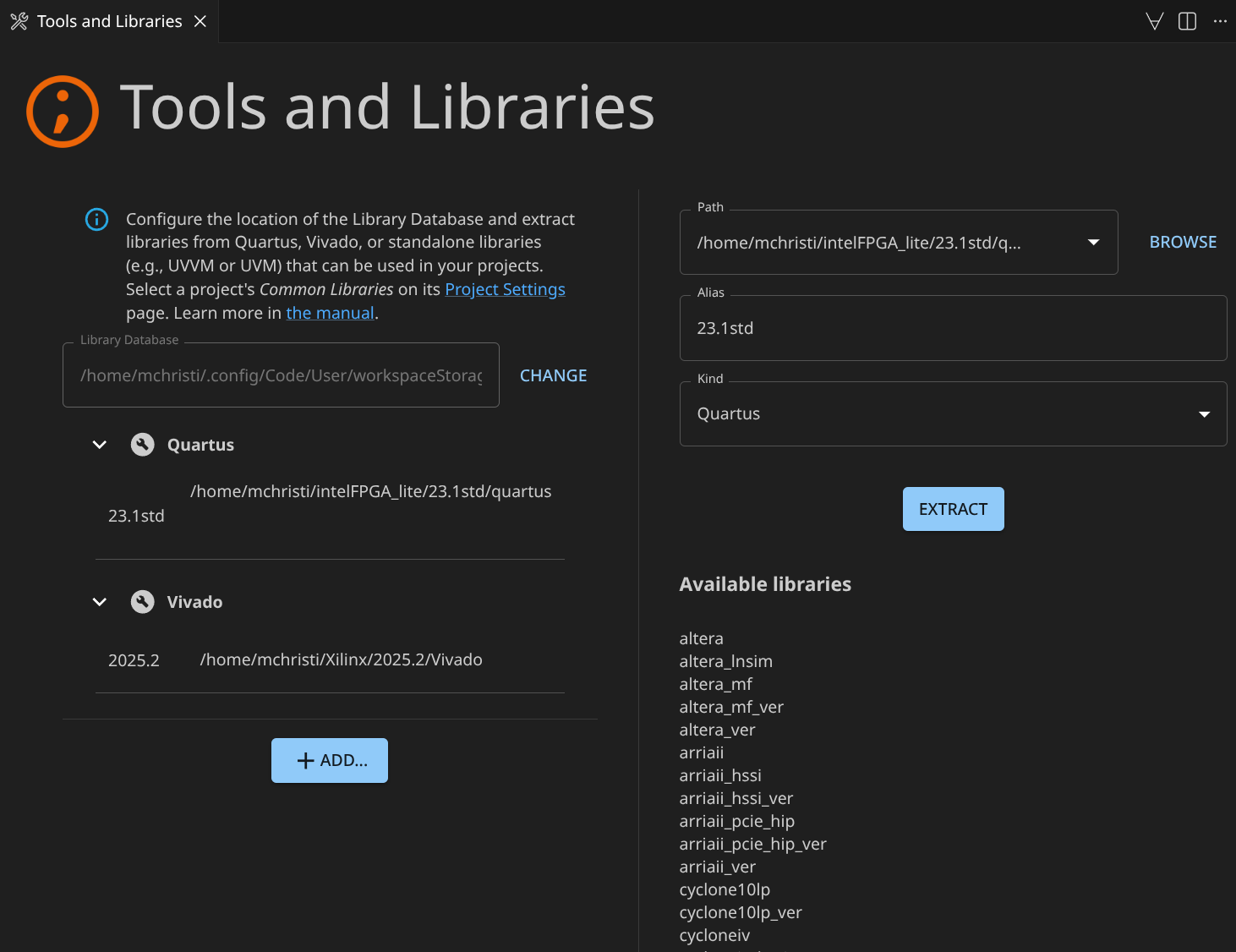
Task: Collapse the Quartus section
Action: (x=100, y=445)
